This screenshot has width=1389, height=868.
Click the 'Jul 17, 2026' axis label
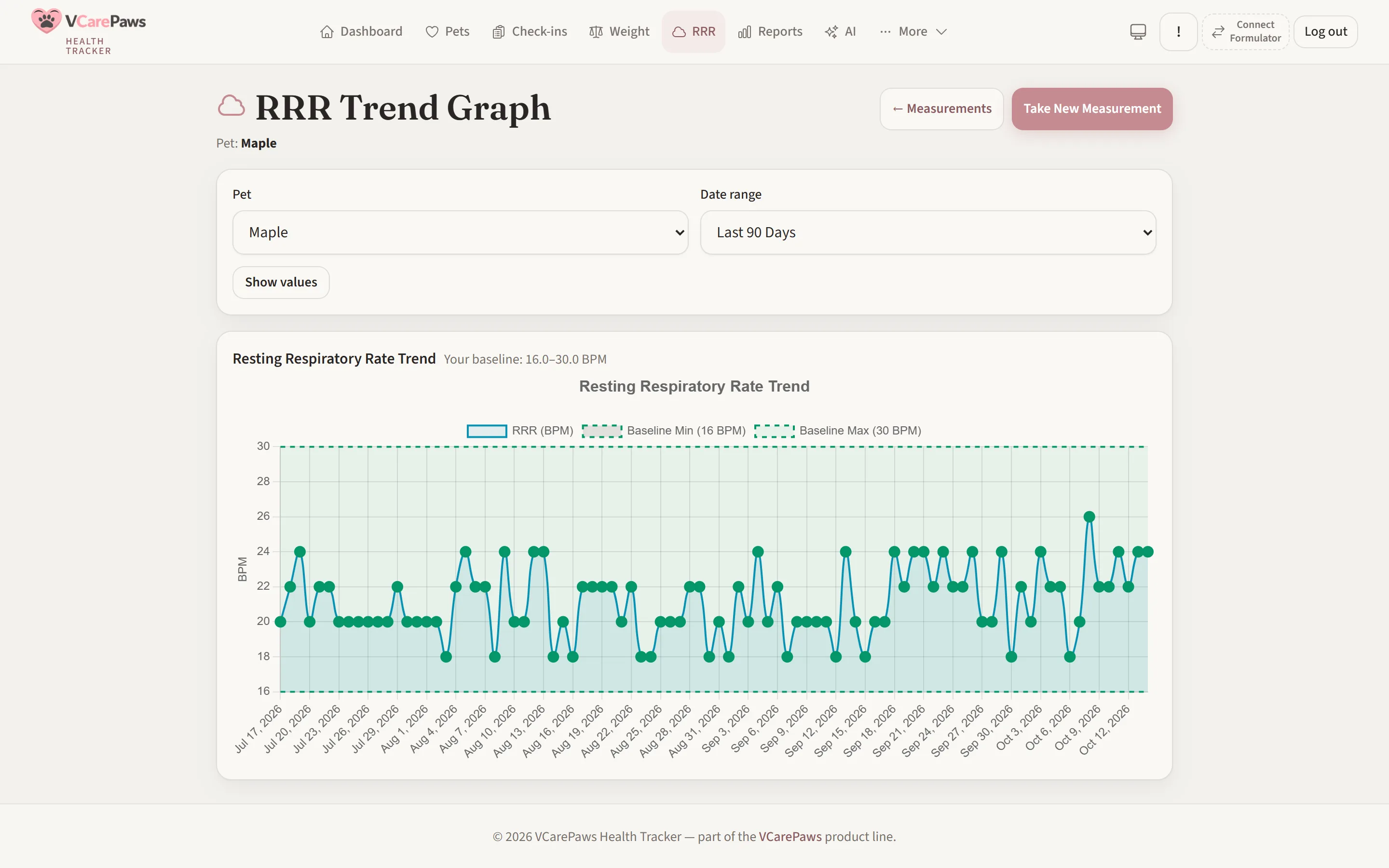258,729
